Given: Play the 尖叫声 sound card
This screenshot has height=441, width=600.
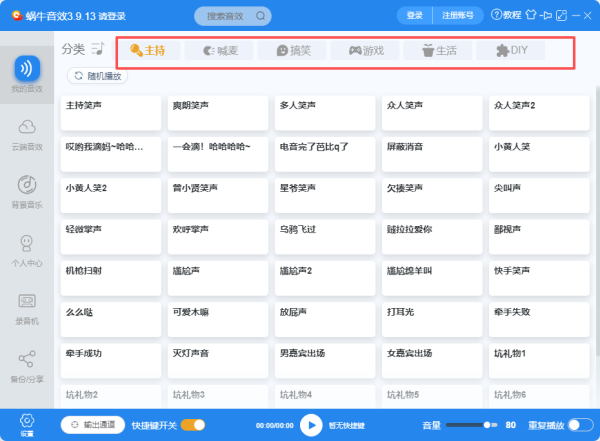Looking at the screenshot, I should 539,196.
